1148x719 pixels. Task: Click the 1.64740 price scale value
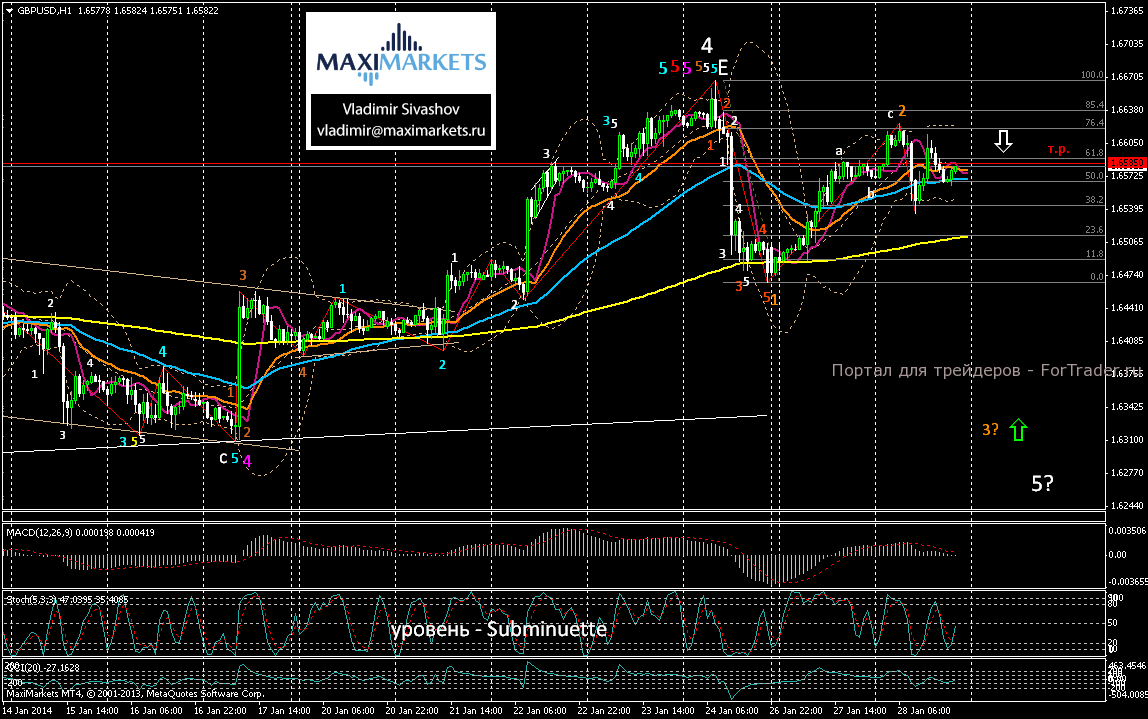[x=1128, y=274]
